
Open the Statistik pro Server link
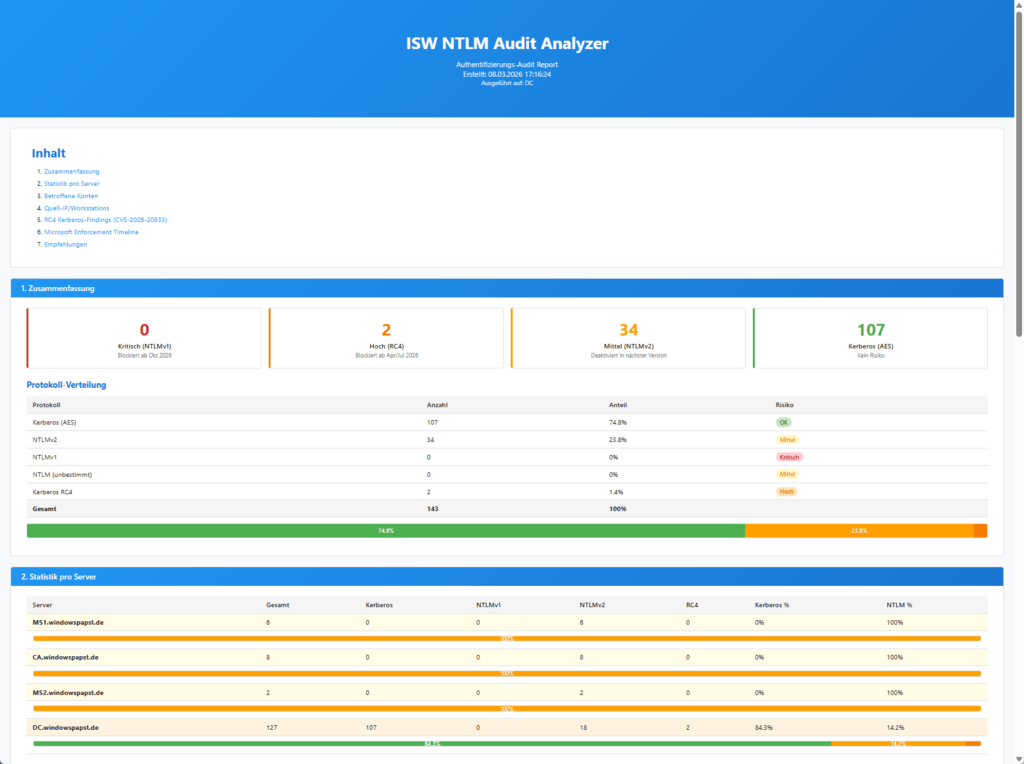pos(71,183)
